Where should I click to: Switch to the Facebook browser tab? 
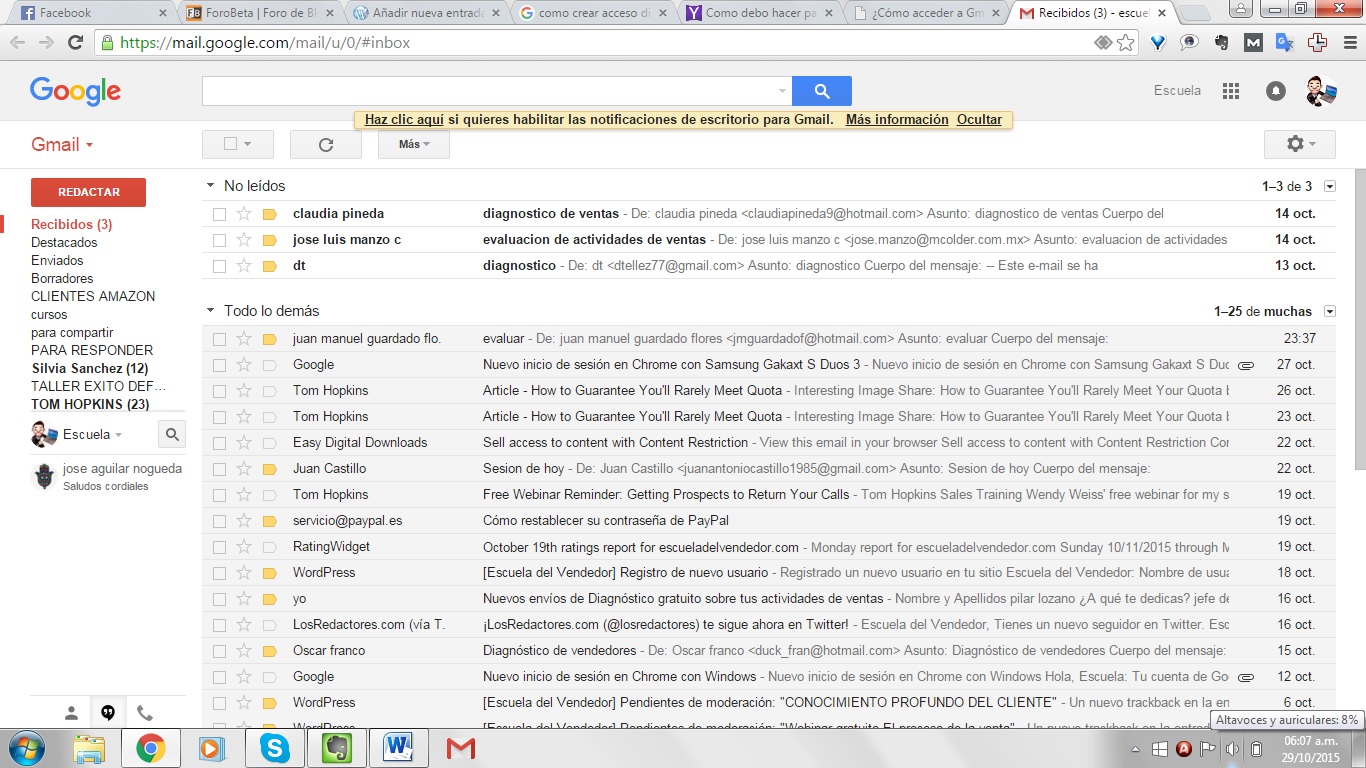tap(90, 13)
